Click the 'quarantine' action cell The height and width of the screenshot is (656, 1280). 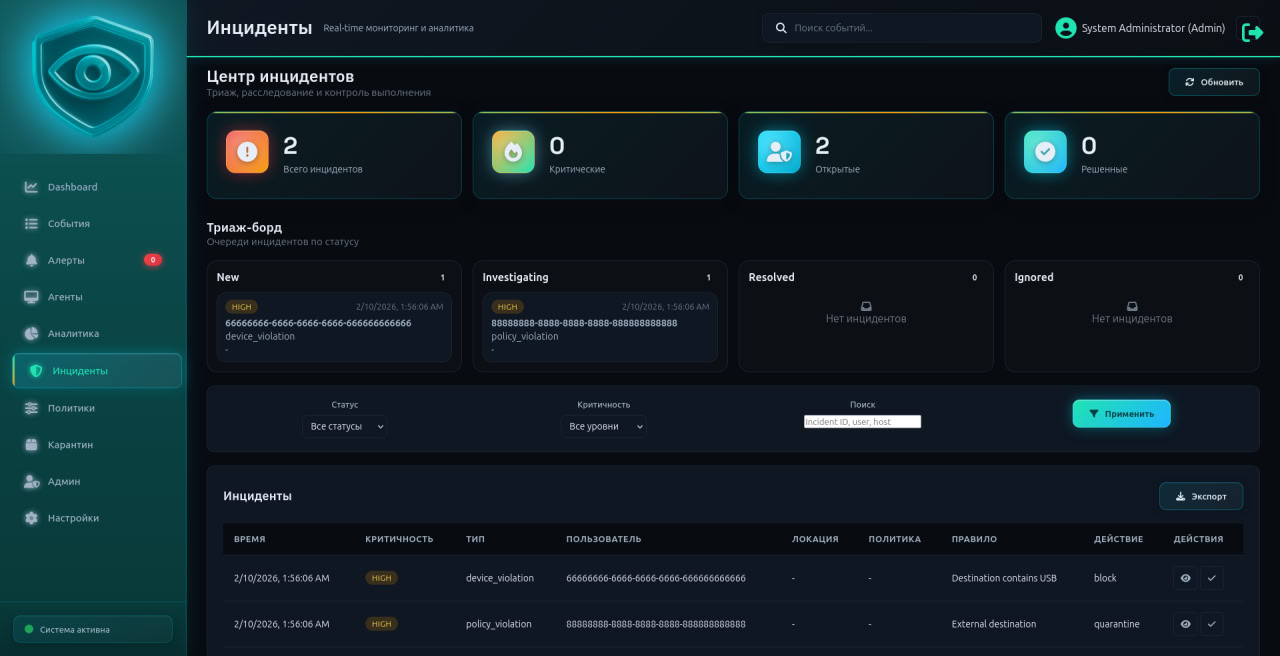[1117, 624]
